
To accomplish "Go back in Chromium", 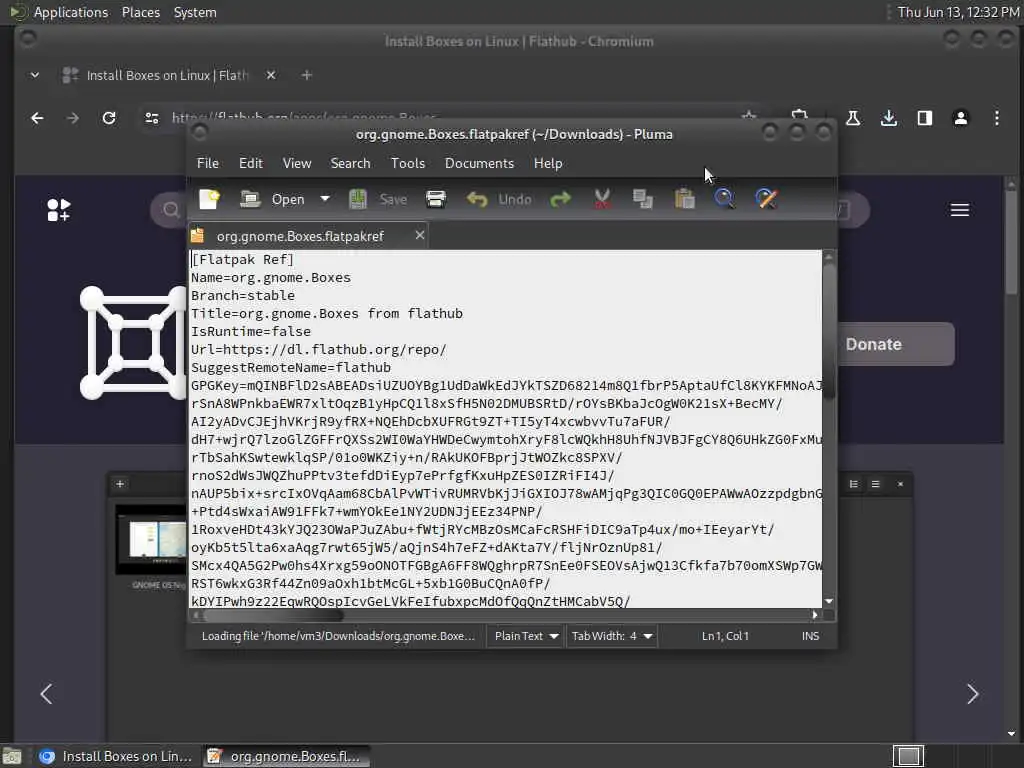I will coord(37,118).
